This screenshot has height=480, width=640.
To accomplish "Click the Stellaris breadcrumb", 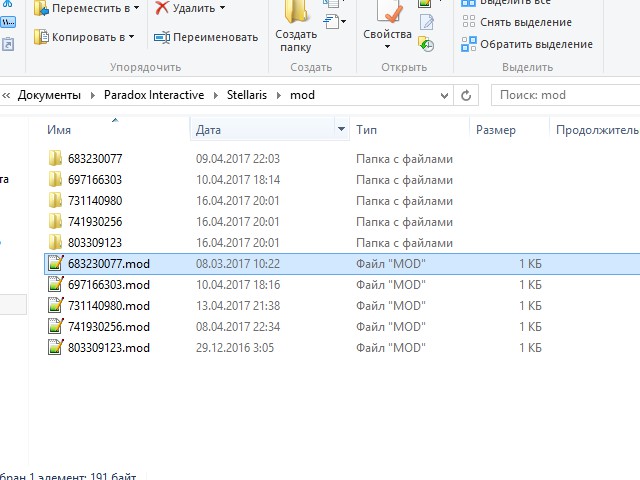I will click(247, 95).
